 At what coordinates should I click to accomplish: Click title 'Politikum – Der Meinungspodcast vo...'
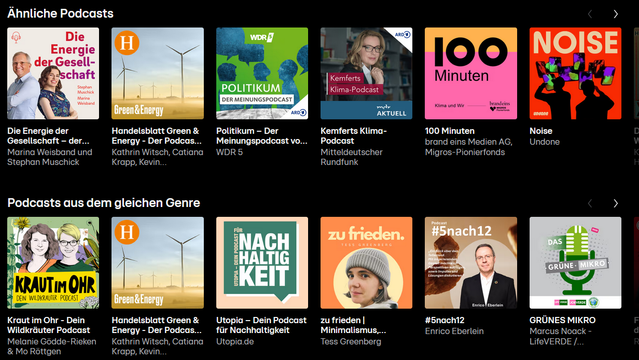262,136
